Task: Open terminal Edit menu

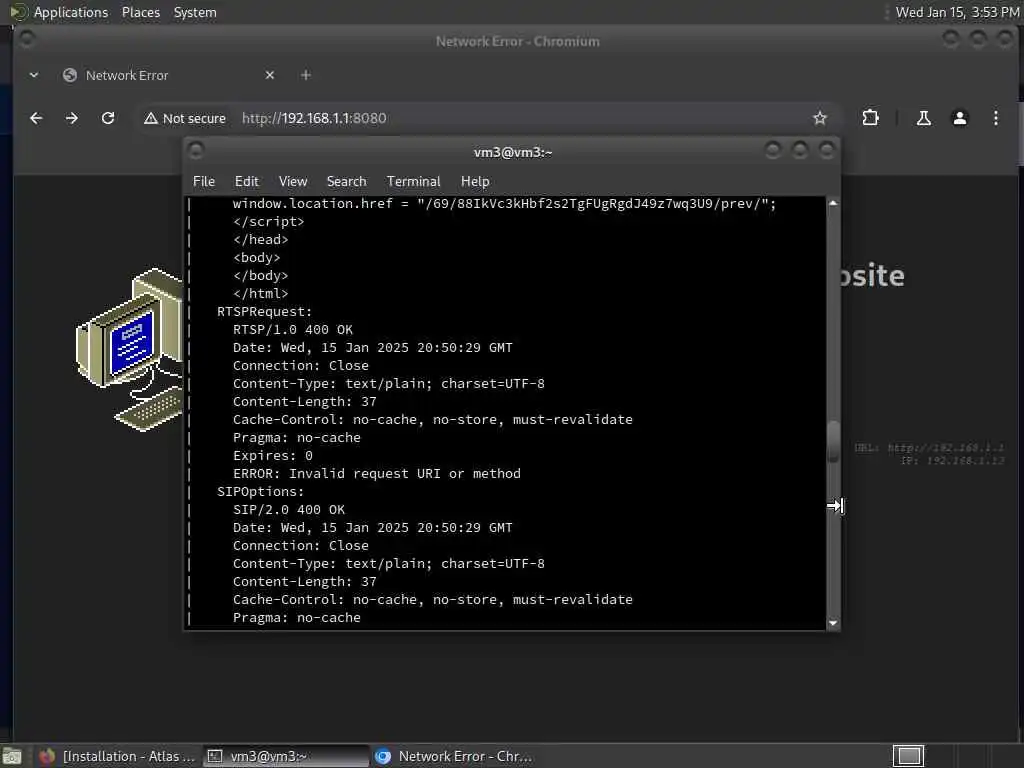Action: (x=247, y=182)
